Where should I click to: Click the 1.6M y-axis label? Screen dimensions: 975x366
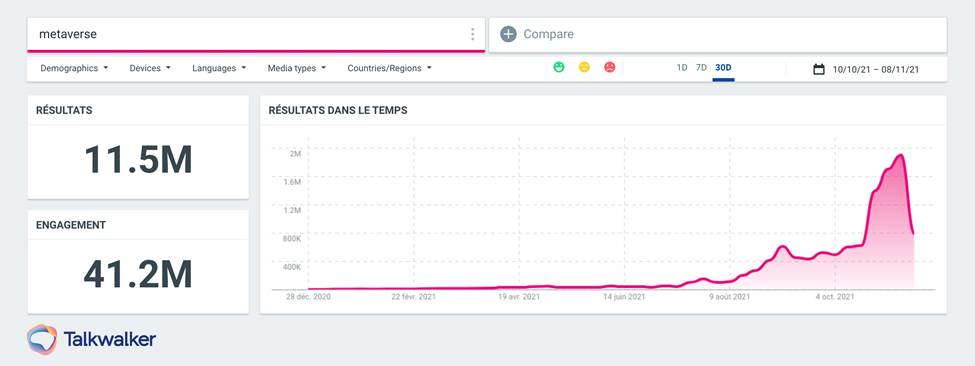click(x=292, y=181)
